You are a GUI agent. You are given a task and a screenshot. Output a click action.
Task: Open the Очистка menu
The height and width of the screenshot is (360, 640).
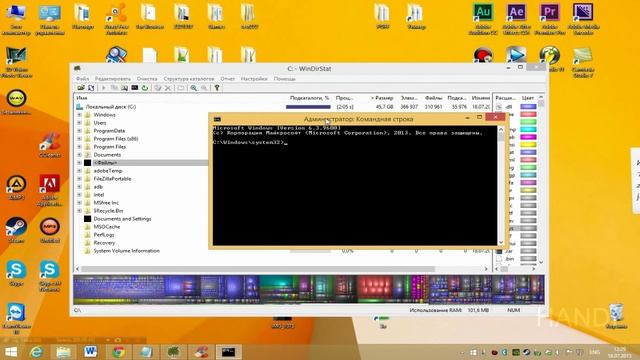[147, 78]
